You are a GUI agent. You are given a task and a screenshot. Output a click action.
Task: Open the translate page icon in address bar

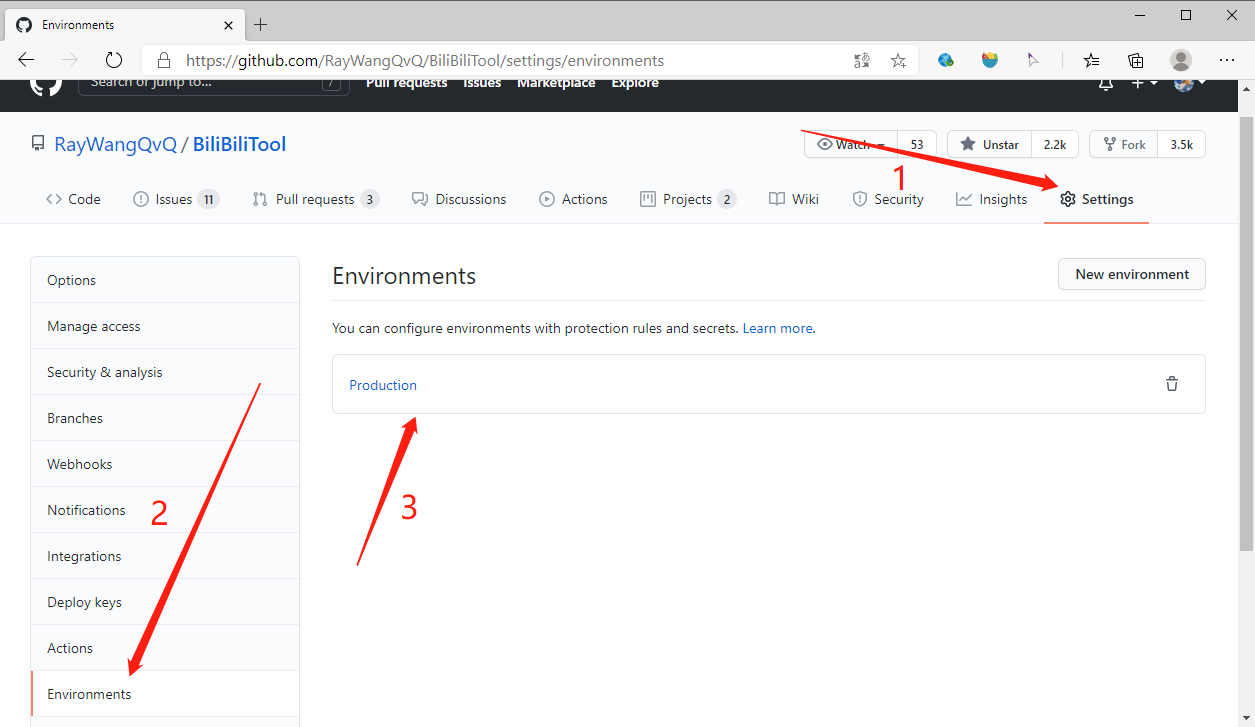862,60
